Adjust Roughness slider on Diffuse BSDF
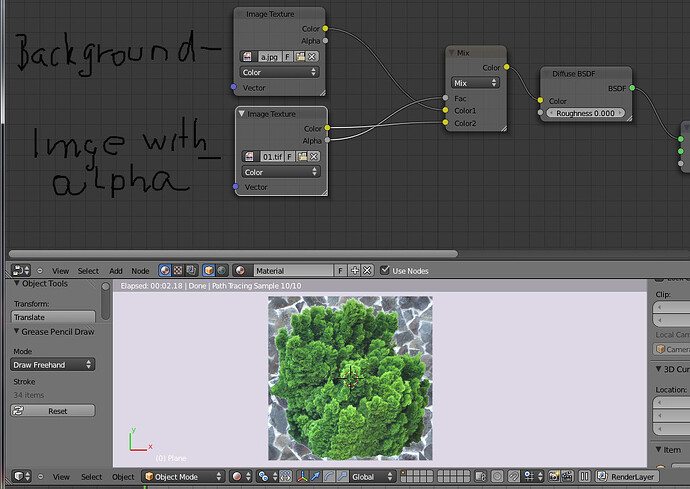The height and width of the screenshot is (489, 690). coord(585,113)
